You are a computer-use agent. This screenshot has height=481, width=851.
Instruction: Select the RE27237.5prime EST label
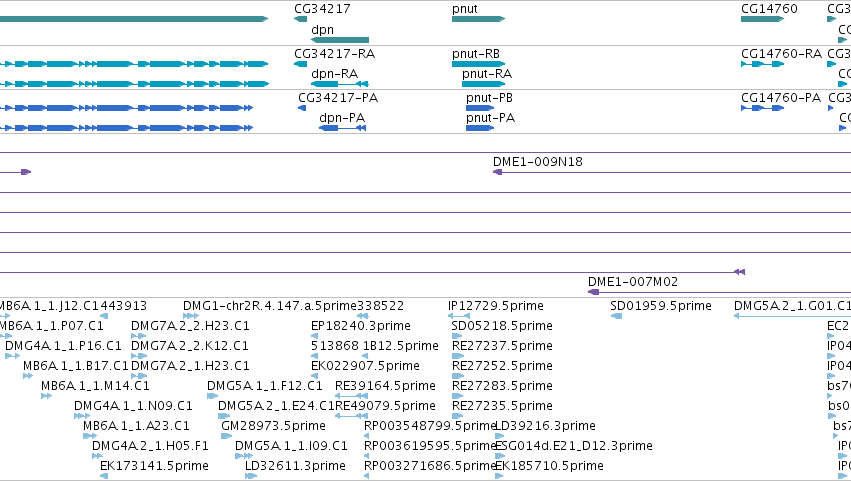pyautogui.click(x=502, y=346)
